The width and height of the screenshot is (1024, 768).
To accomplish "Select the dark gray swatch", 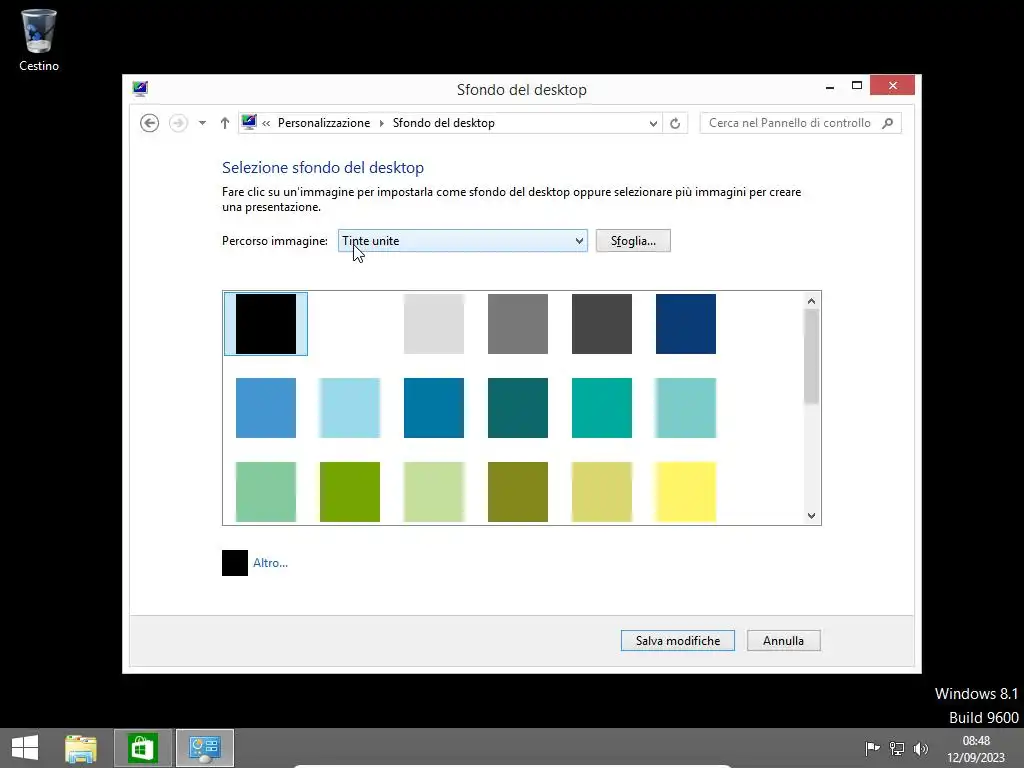I will (601, 324).
